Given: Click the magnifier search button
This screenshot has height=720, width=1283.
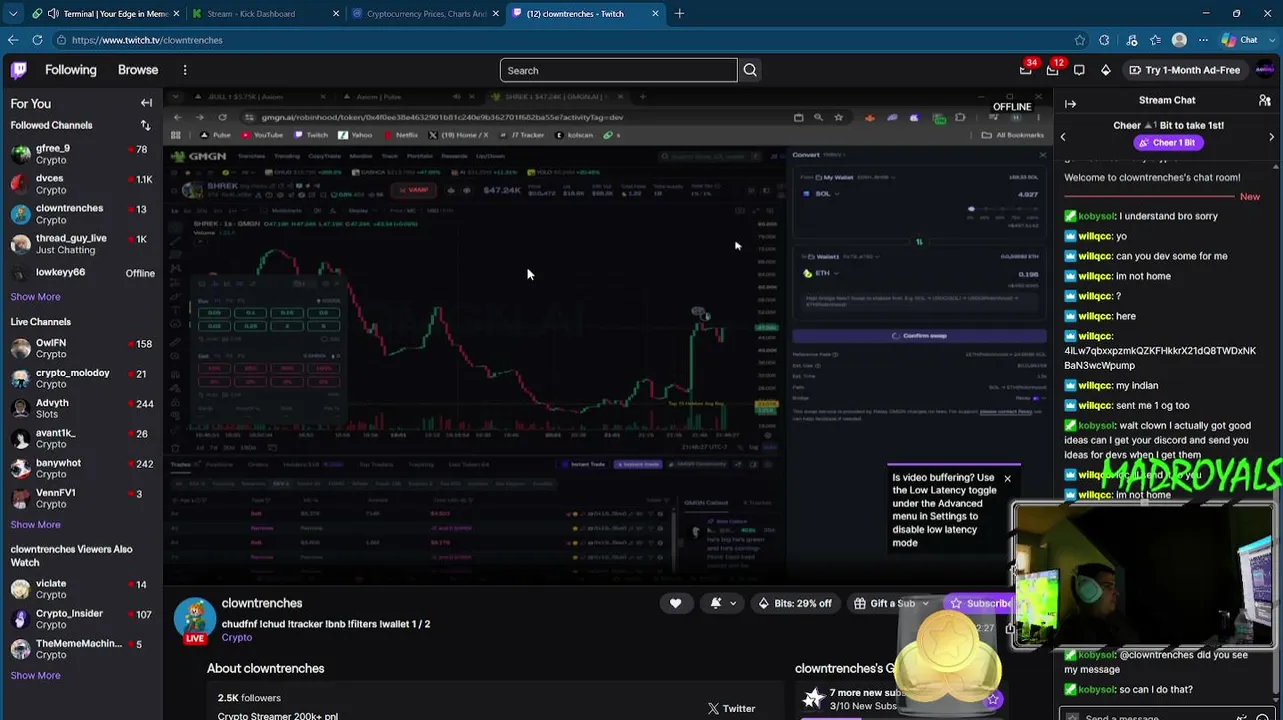Looking at the screenshot, I should click(750, 70).
